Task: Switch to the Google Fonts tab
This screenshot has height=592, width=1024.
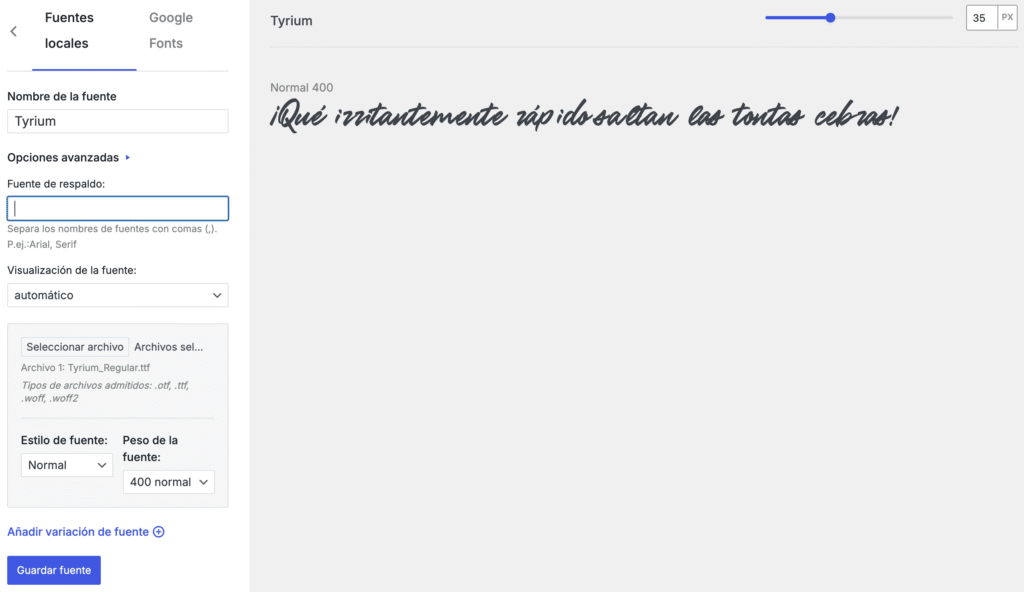Action: (x=170, y=28)
